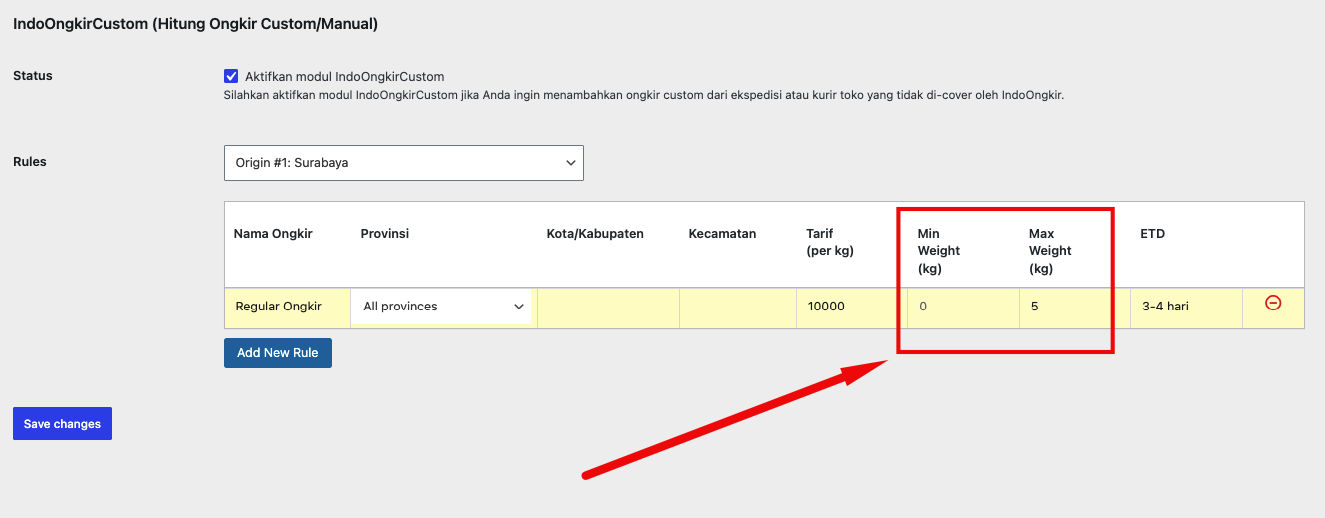This screenshot has width=1325, height=518.
Task: Click the Kota/Kabupaten column header
Action: [595, 234]
